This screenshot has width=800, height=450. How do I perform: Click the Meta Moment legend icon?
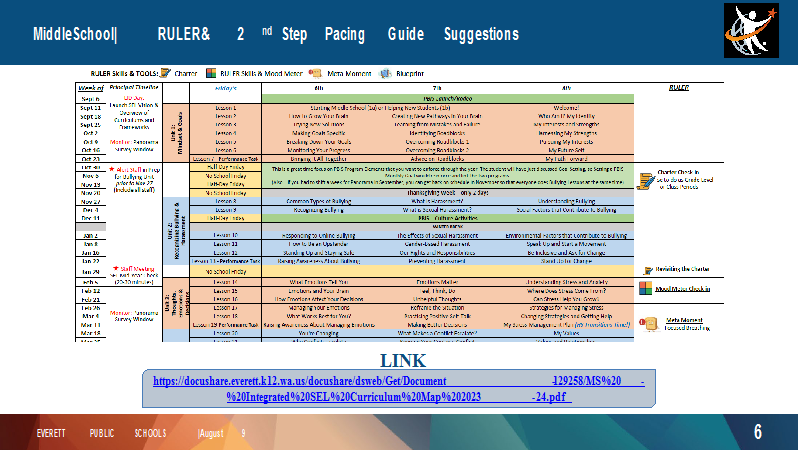tap(315, 73)
